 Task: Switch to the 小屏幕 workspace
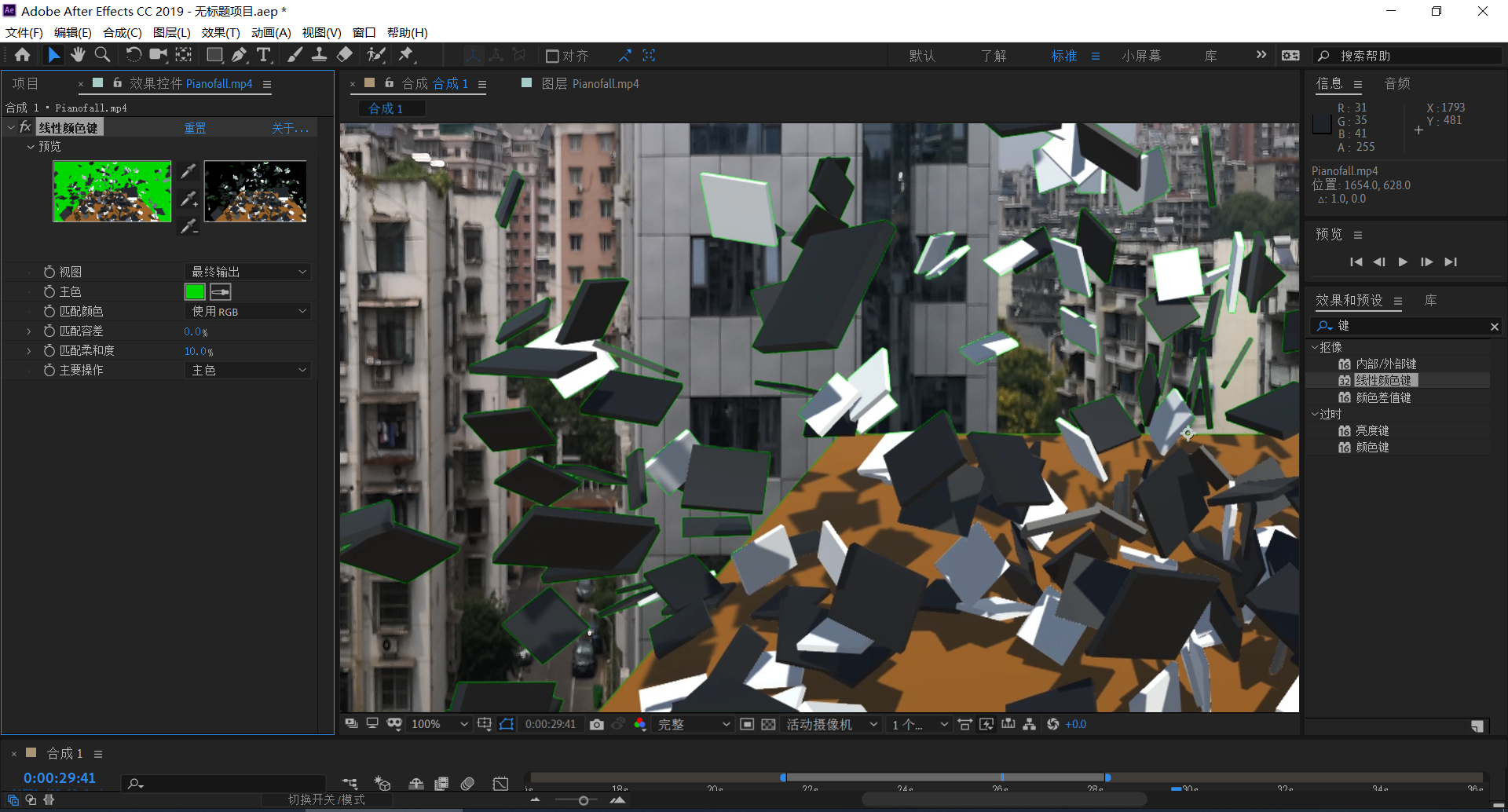pos(1141,56)
